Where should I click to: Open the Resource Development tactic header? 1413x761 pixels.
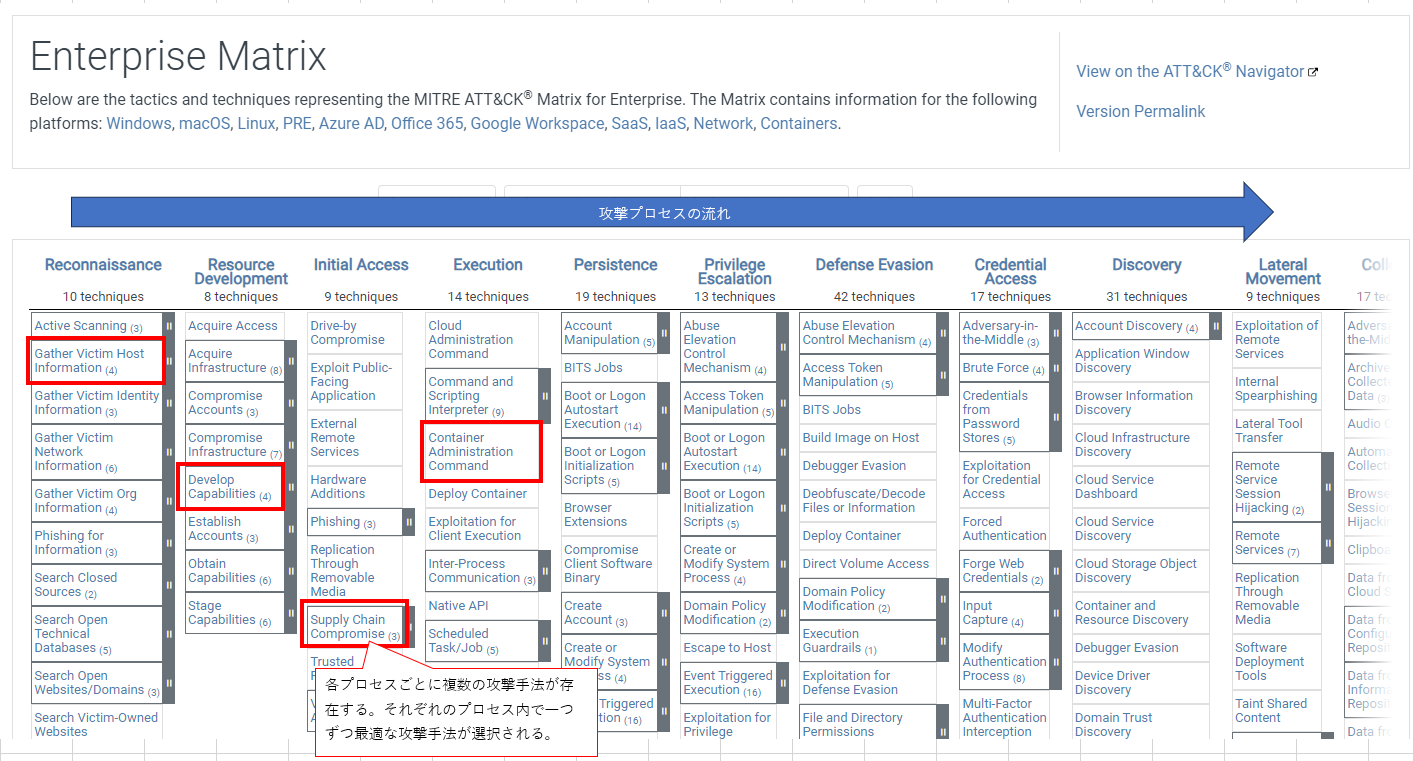[241, 272]
